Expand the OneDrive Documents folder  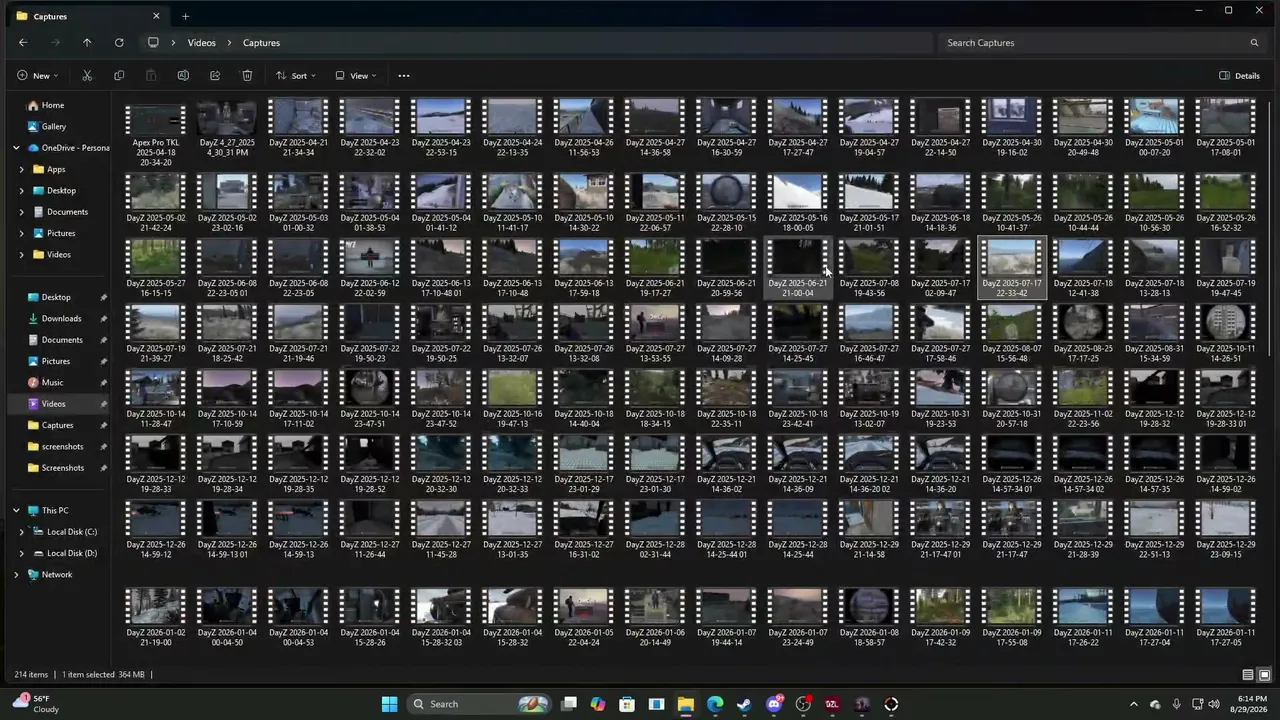[x=22, y=212]
